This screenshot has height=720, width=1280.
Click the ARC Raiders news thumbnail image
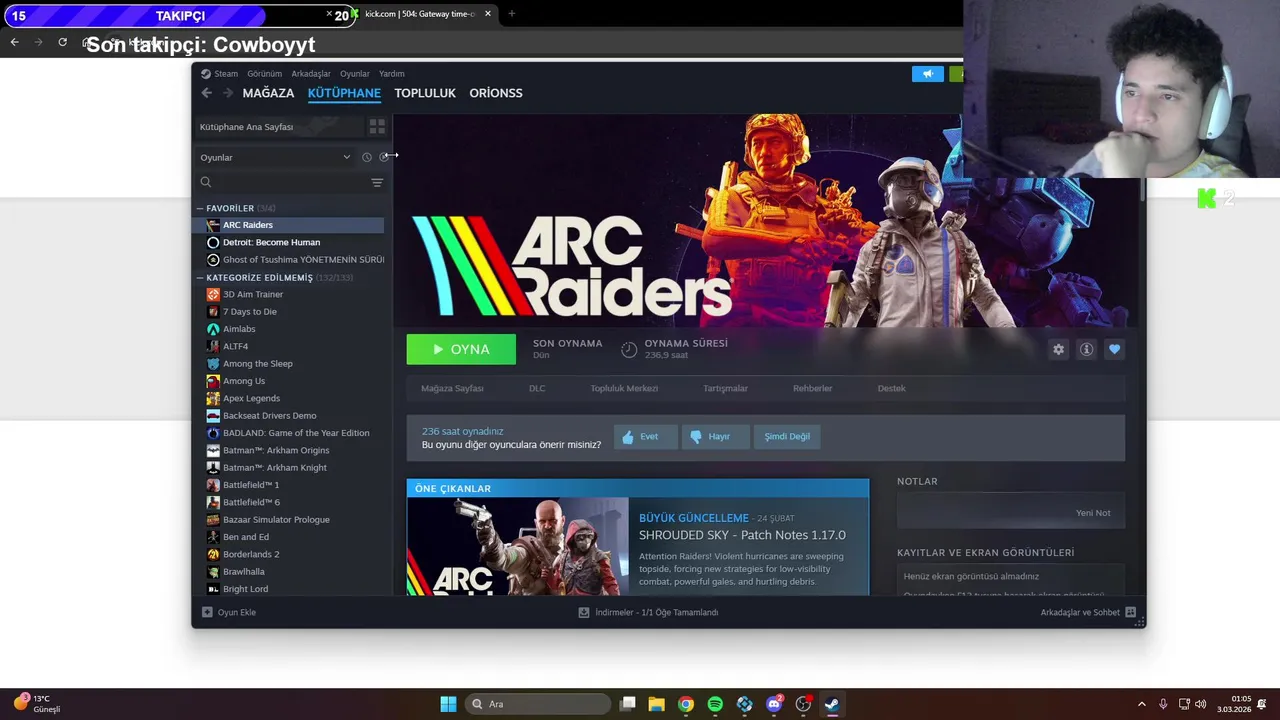point(518,546)
